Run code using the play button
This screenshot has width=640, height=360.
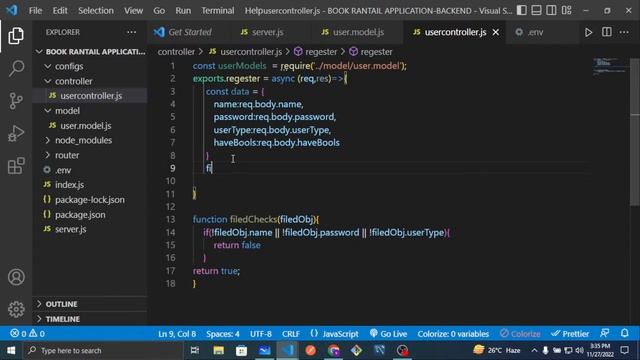point(588,32)
